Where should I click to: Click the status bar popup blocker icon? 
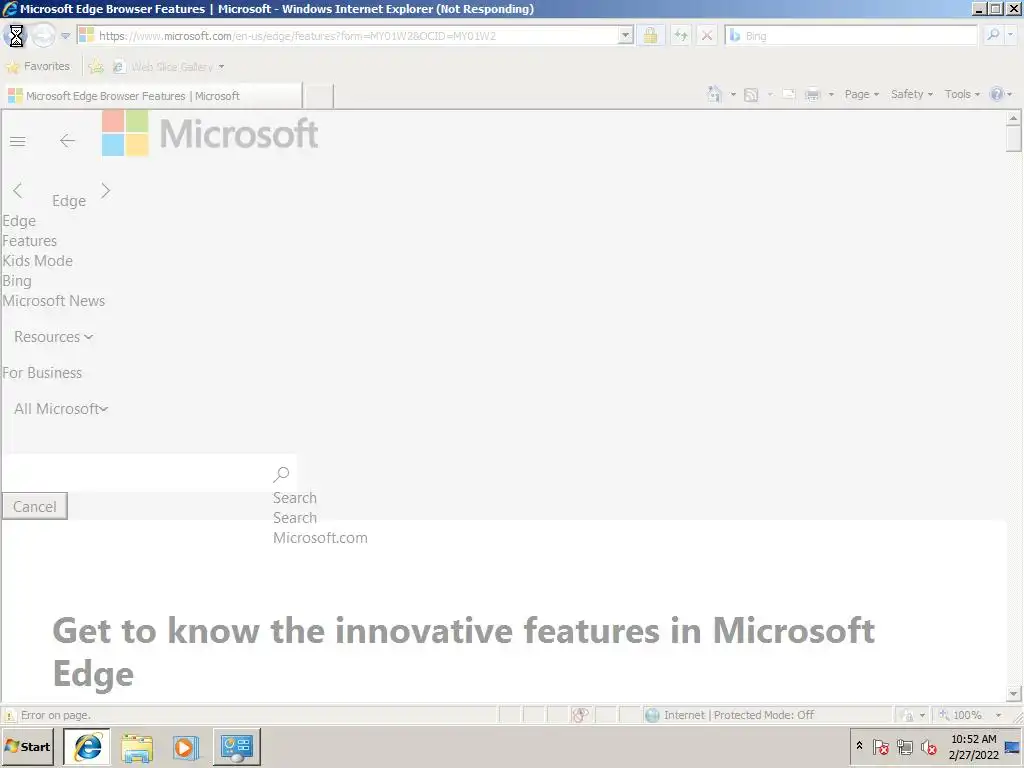point(579,715)
